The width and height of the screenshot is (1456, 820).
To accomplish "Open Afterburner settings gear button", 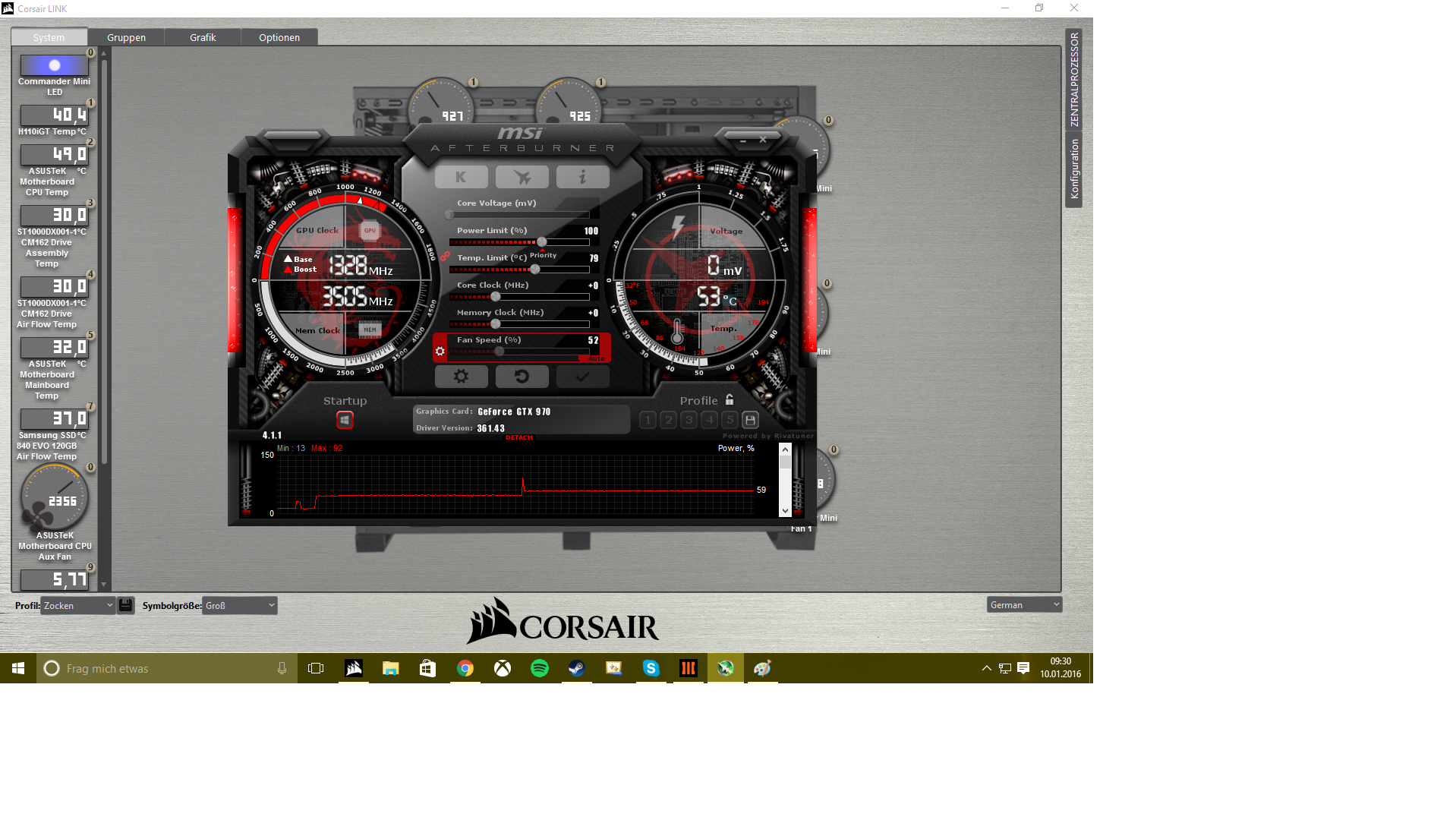I will (461, 376).
